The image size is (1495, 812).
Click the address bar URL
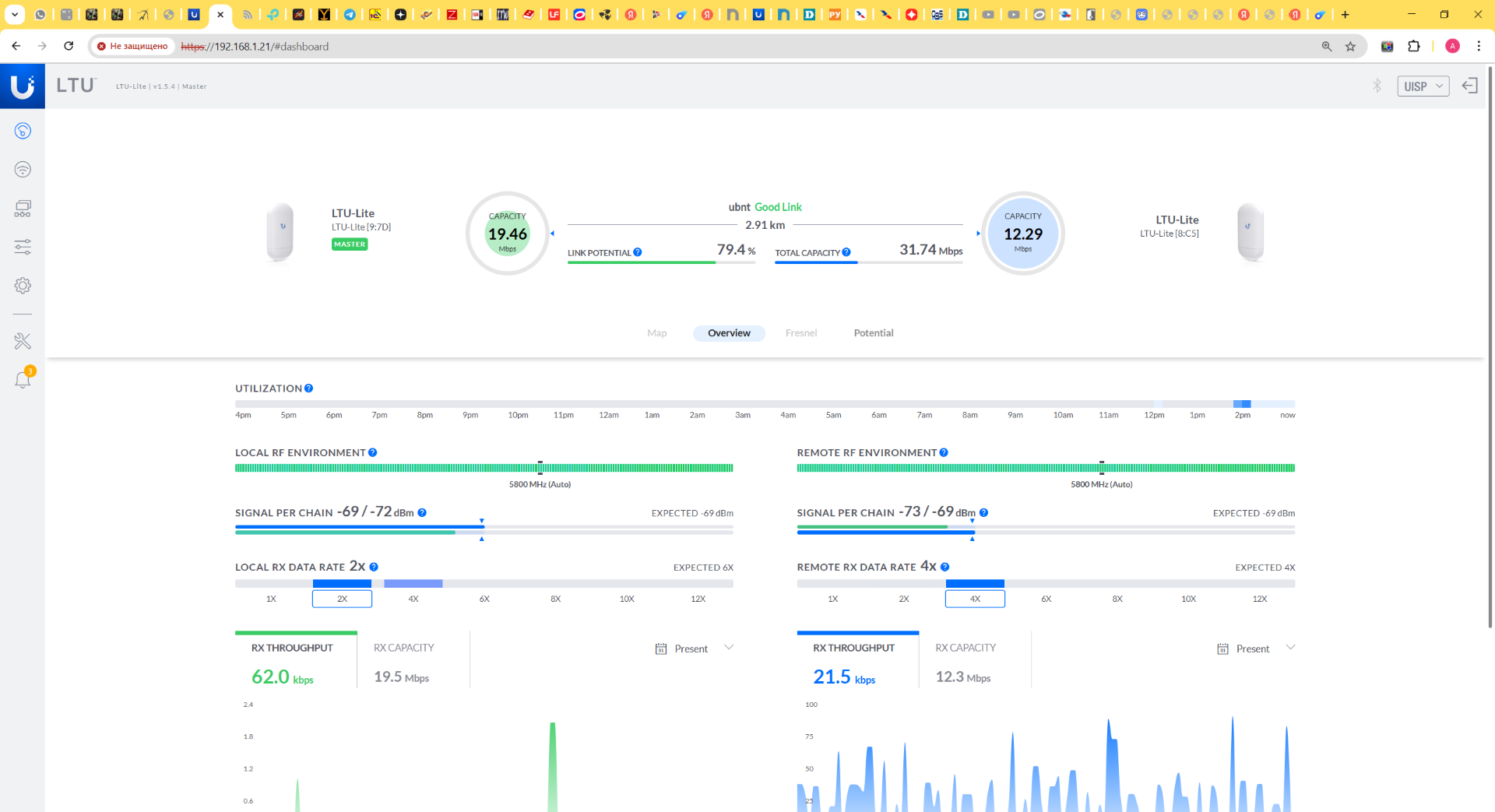click(x=255, y=47)
